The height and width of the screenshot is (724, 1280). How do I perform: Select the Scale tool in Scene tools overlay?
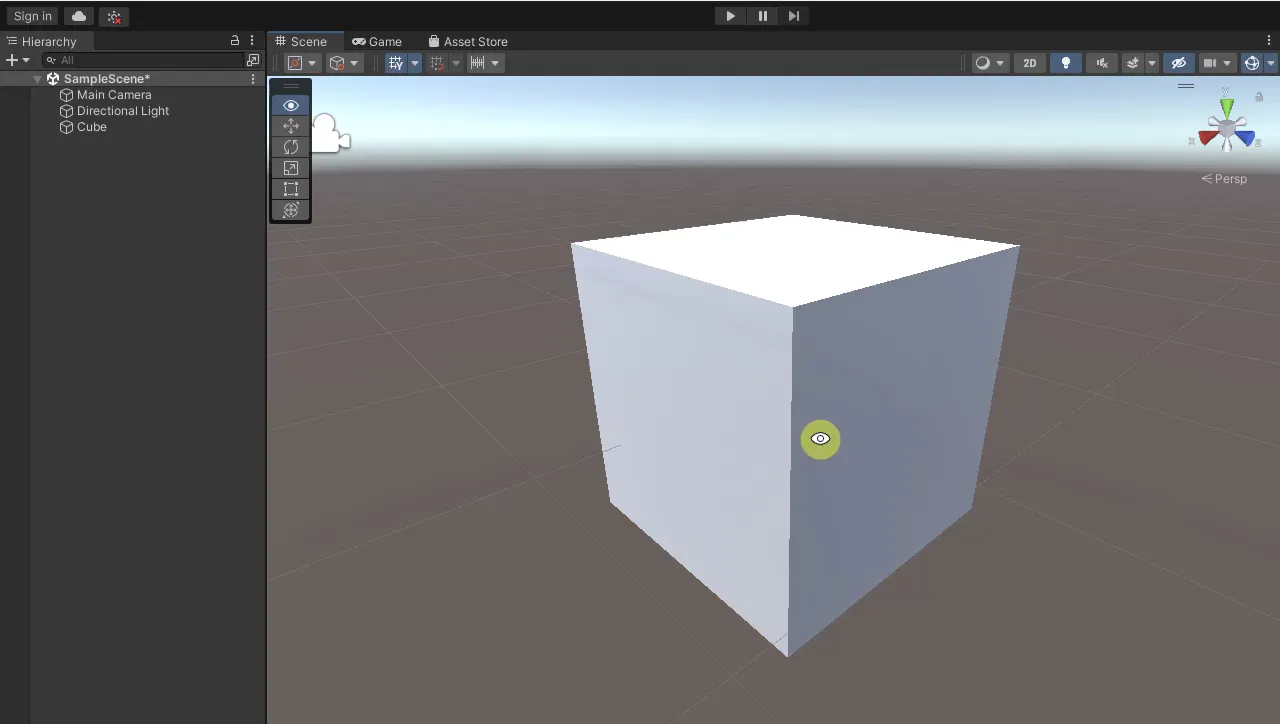(x=291, y=168)
